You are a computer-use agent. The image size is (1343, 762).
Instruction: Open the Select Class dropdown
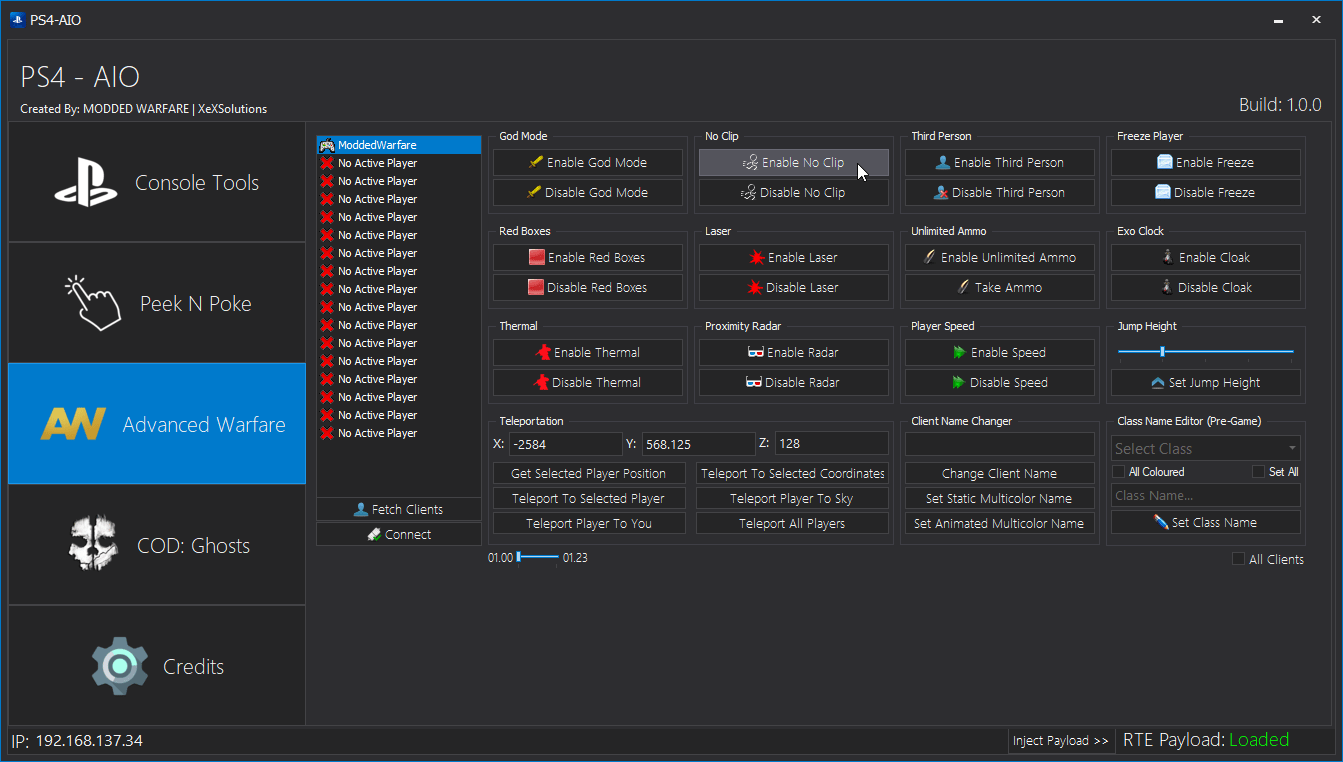pos(1205,447)
